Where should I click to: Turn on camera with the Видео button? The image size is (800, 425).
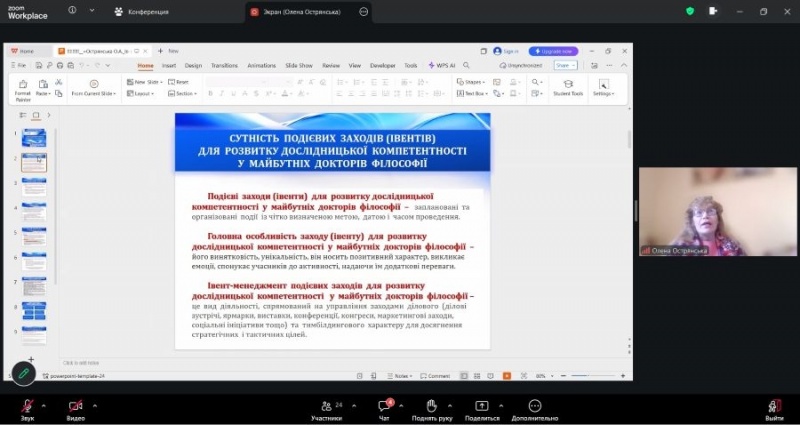point(76,406)
